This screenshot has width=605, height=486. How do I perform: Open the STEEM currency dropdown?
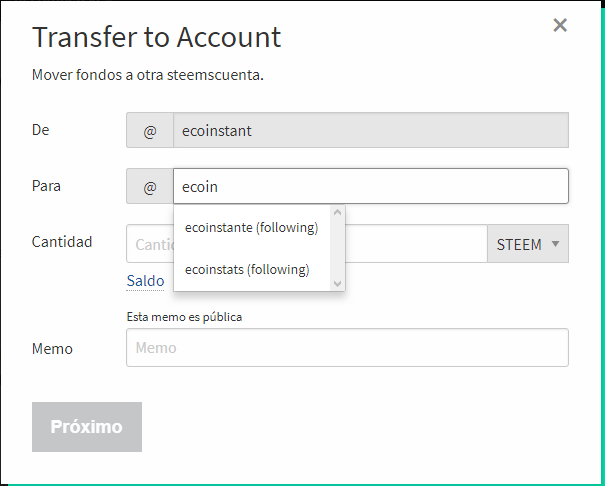pos(528,244)
